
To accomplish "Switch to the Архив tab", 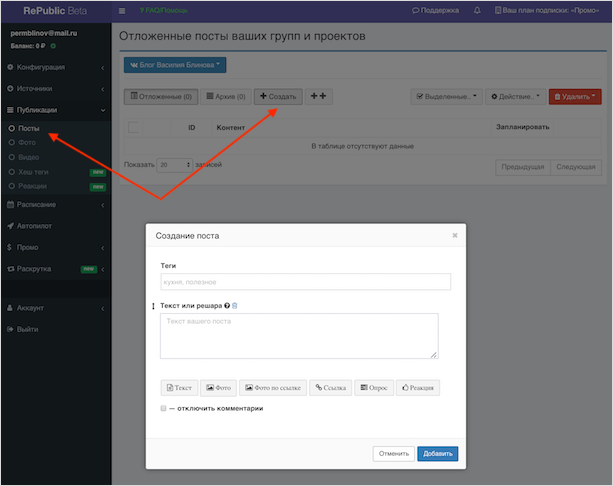I will tap(225, 96).
